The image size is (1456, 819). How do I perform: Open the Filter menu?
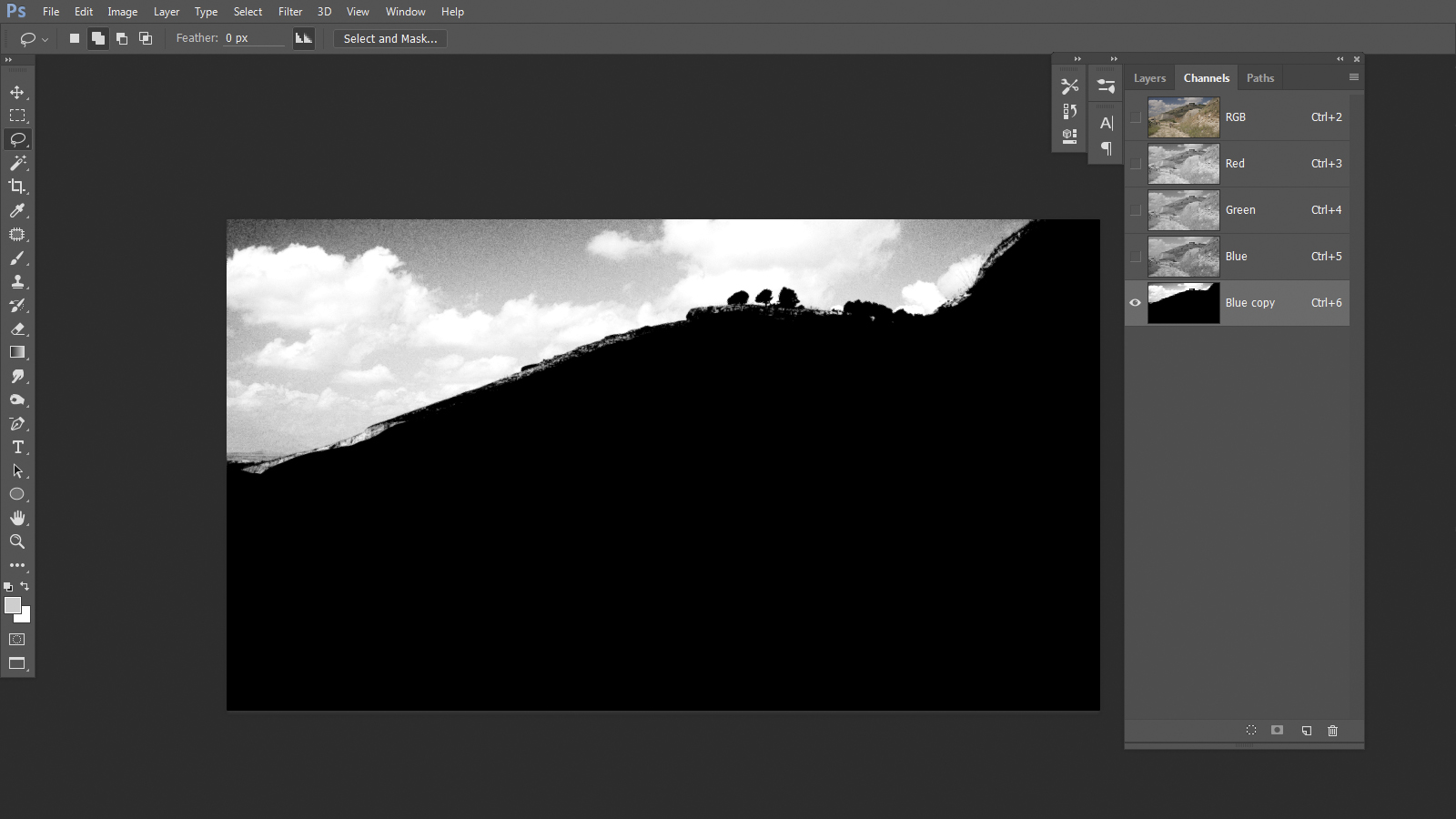[290, 12]
